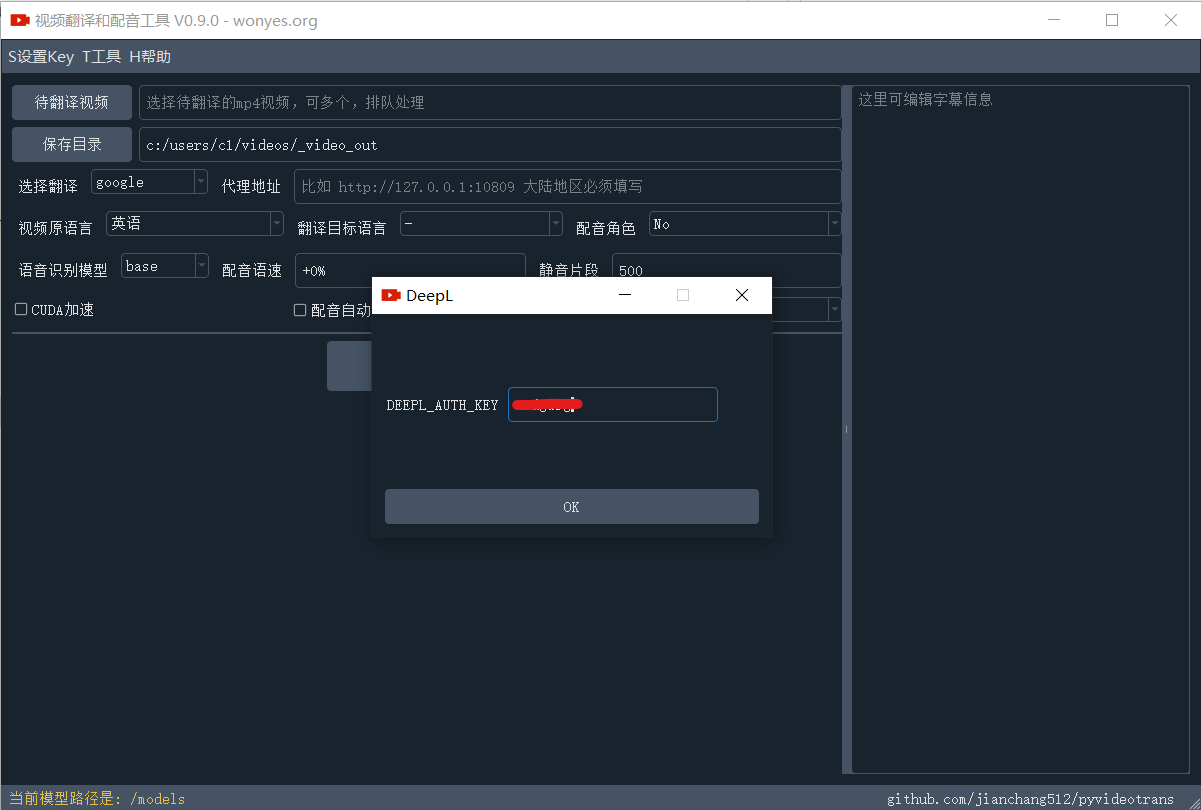This screenshot has width=1201, height=810.
Task: Click the 保存目录 button
Action: coord(72,144)
